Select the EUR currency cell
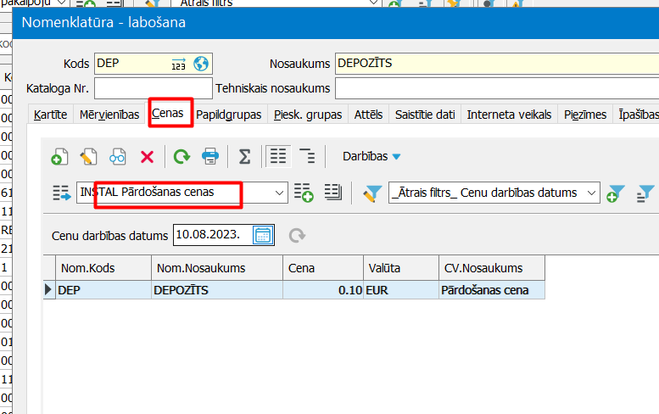The width and height of the screenshot is (659, 414). (x=401, y=290)
